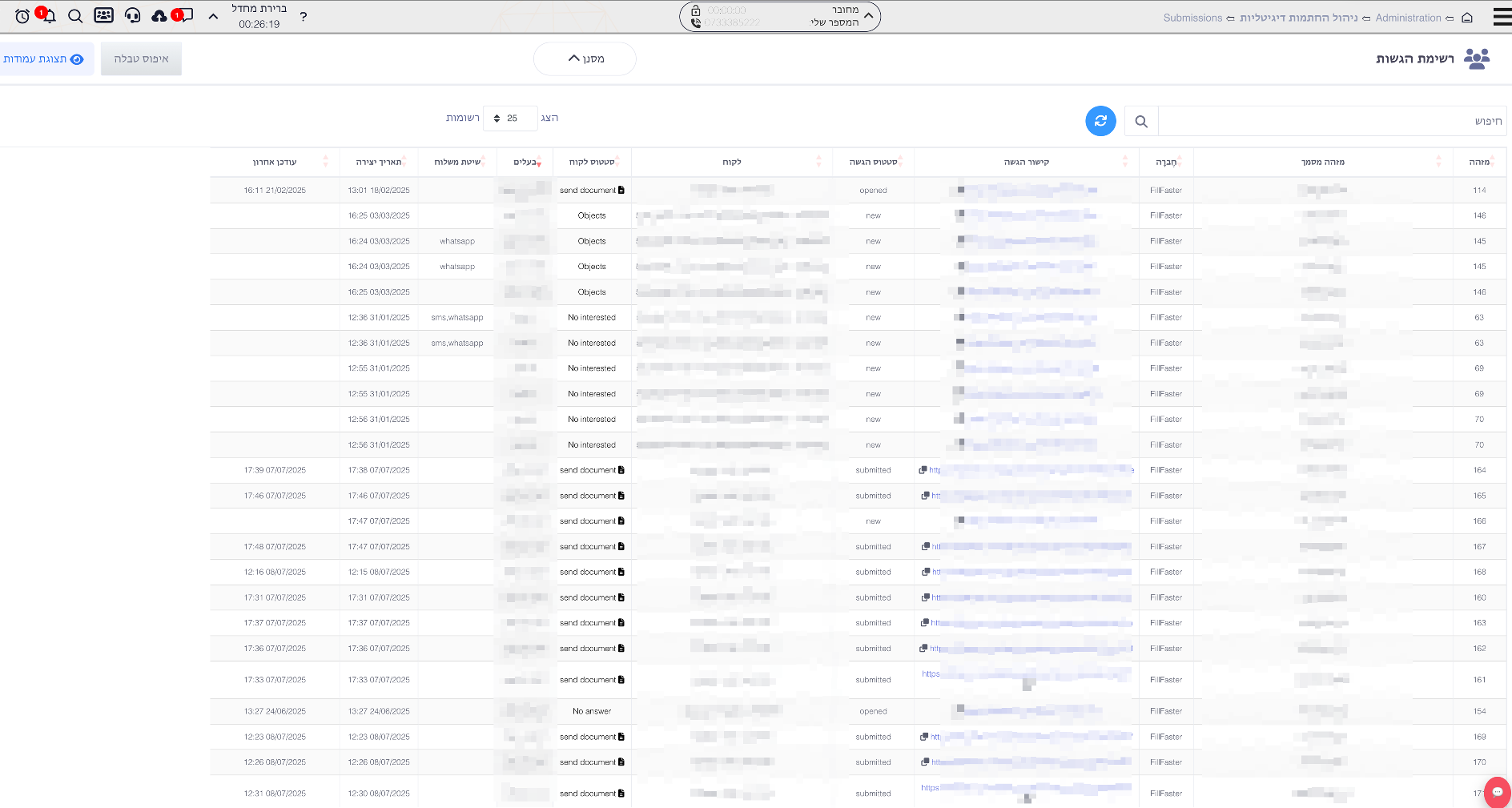
Task: Open the chat messages icon
Action: click(186, 16)
